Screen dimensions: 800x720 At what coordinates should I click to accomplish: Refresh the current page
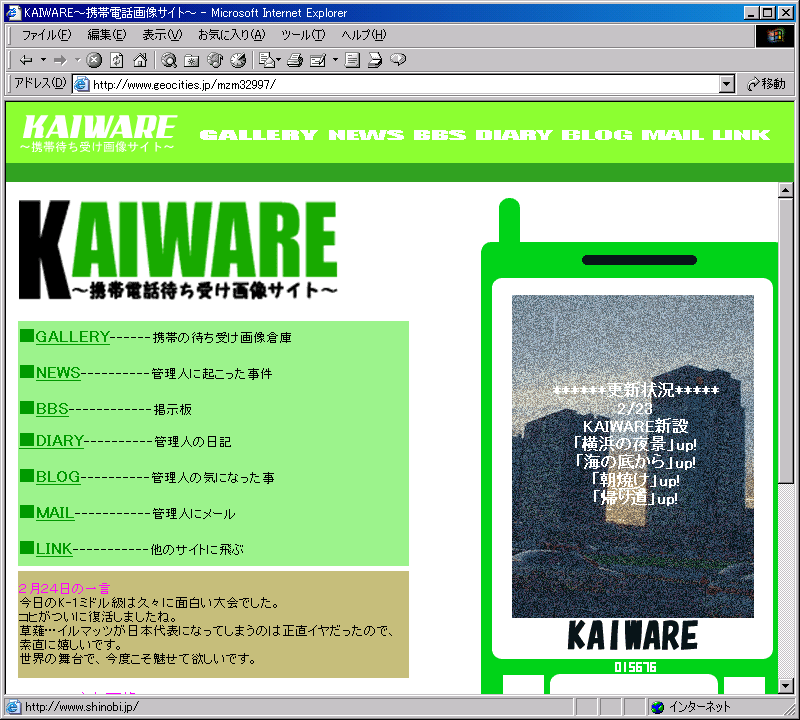point(117,60)
